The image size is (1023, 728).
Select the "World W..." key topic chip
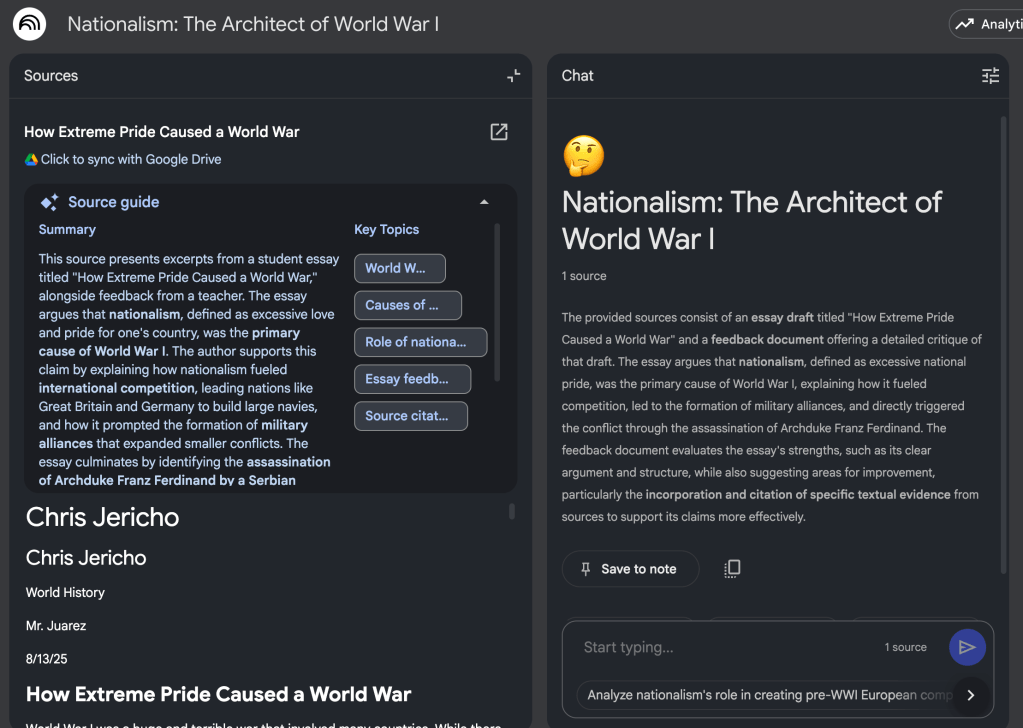coord(399,268)
